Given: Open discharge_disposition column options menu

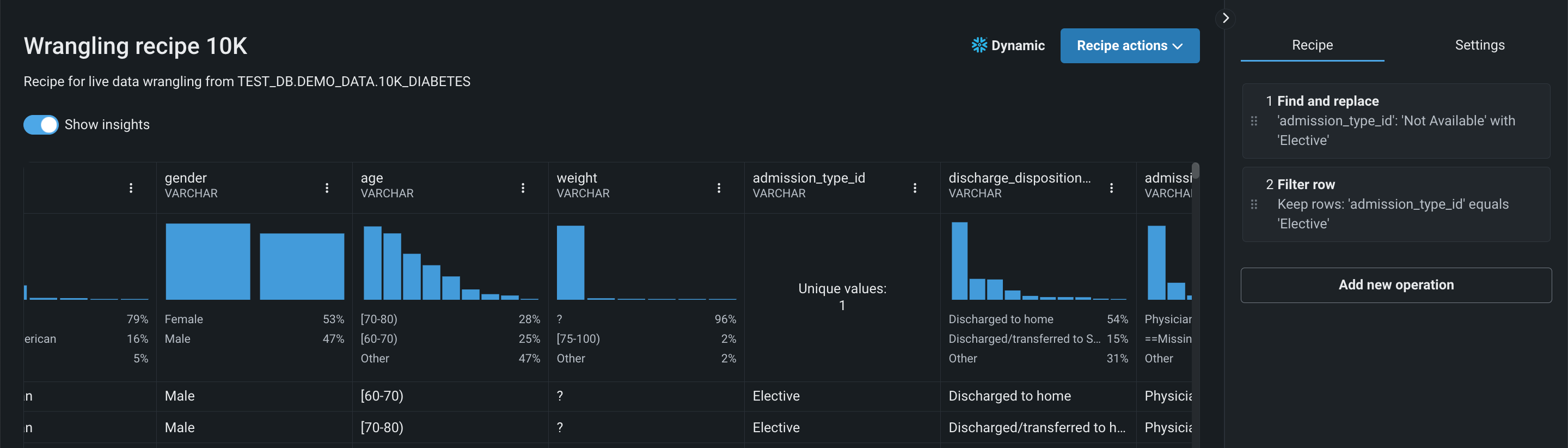Looking at the screenshot, I should pyautogui.click(x=1111, y=187).
